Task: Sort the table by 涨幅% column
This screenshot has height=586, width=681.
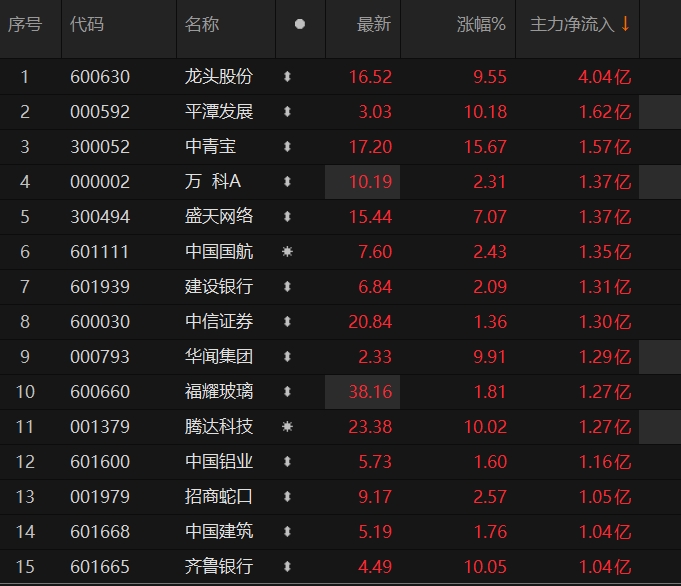Action: tap(482, 25)
